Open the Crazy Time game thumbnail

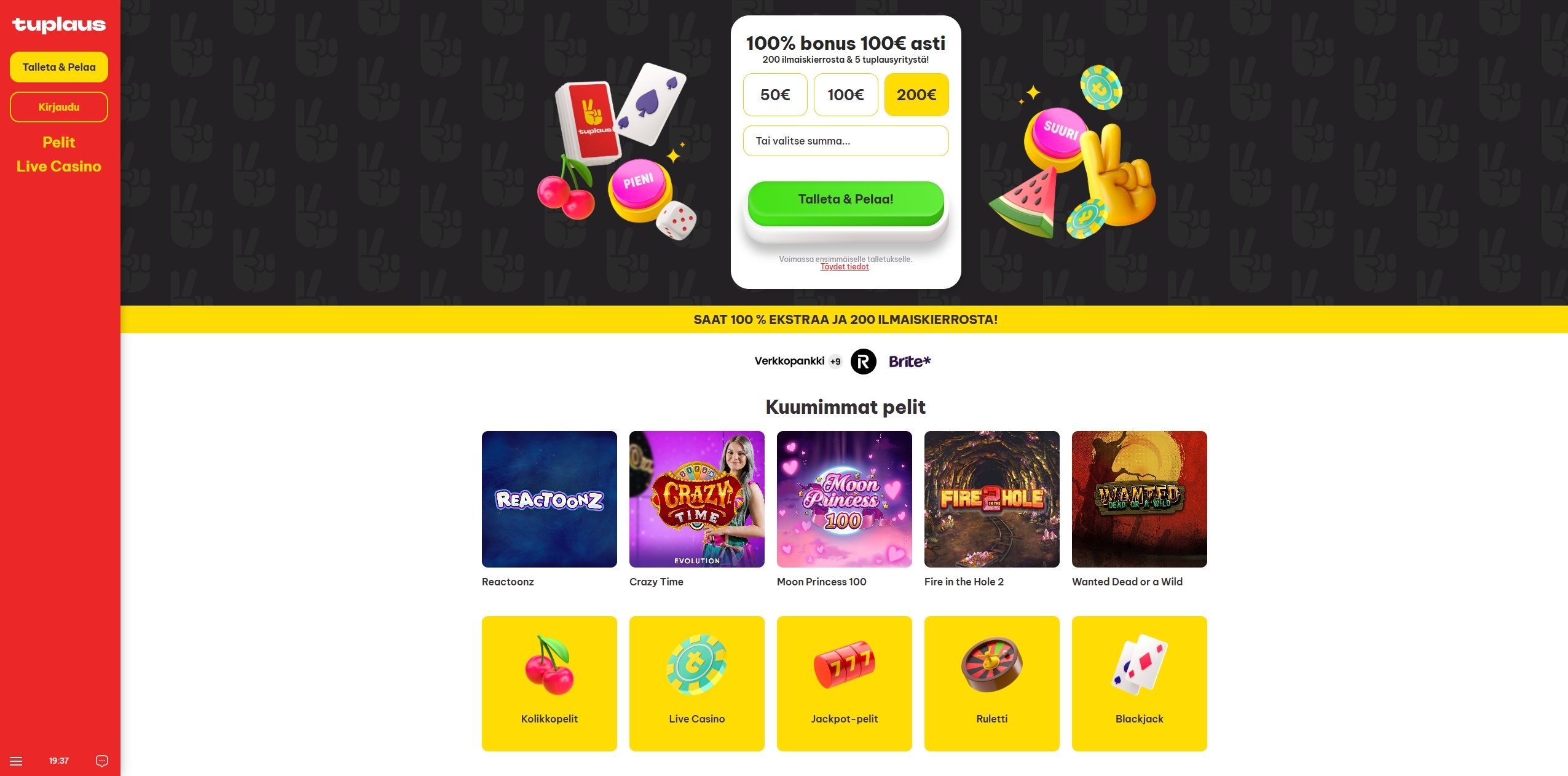pyautogui.click(x=696, y=499)
